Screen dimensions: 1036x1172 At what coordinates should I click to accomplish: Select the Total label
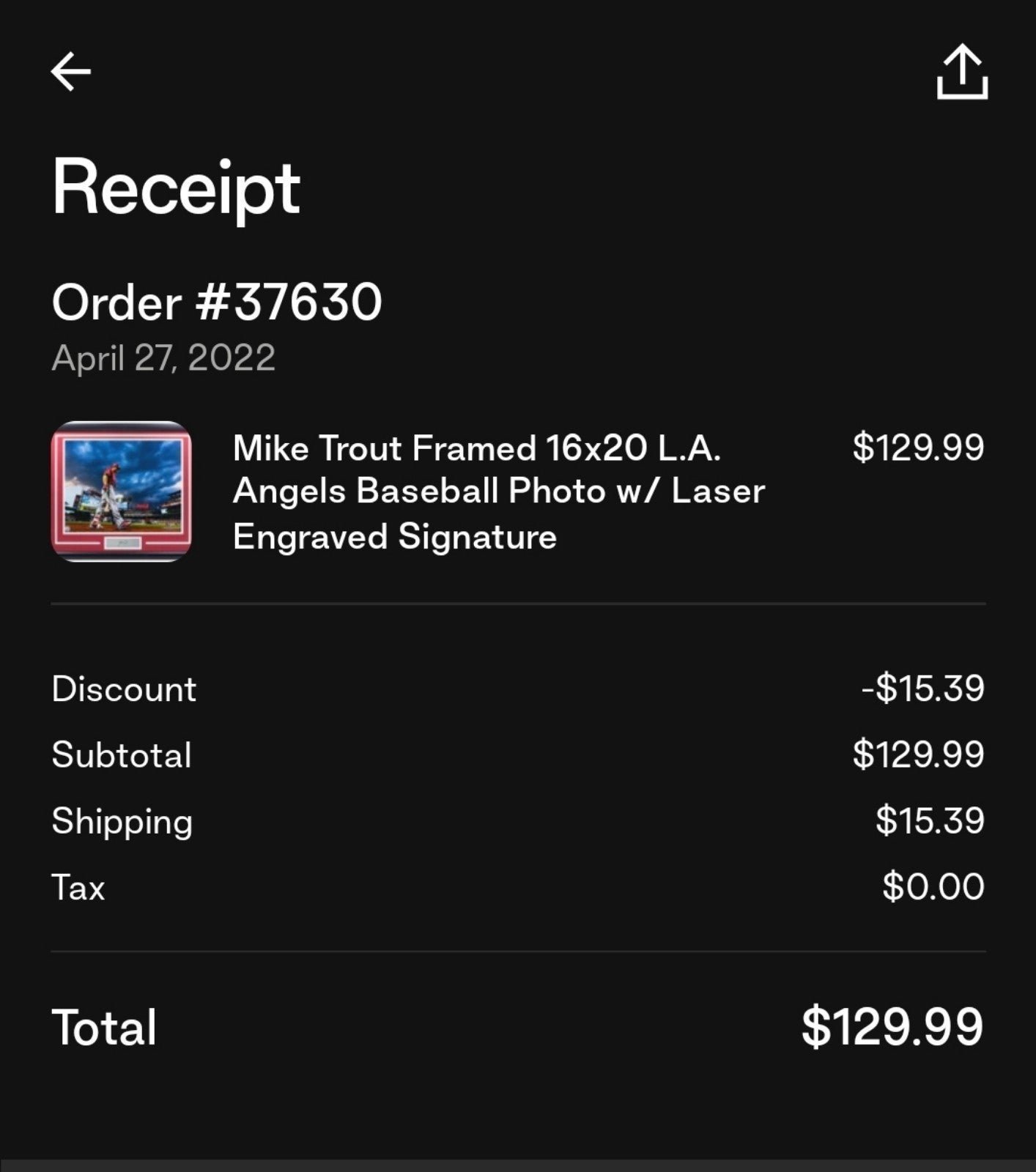[x=104, y=1027]
